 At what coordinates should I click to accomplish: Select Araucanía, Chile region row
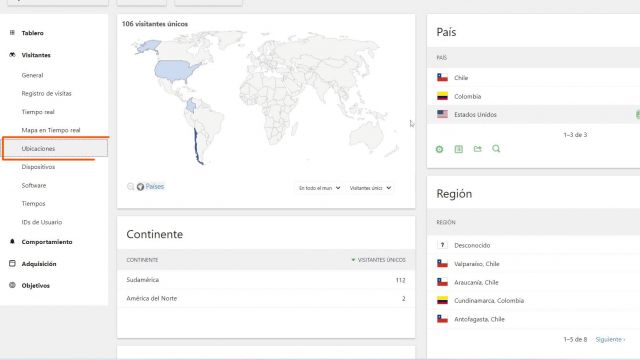coord(533,282)
